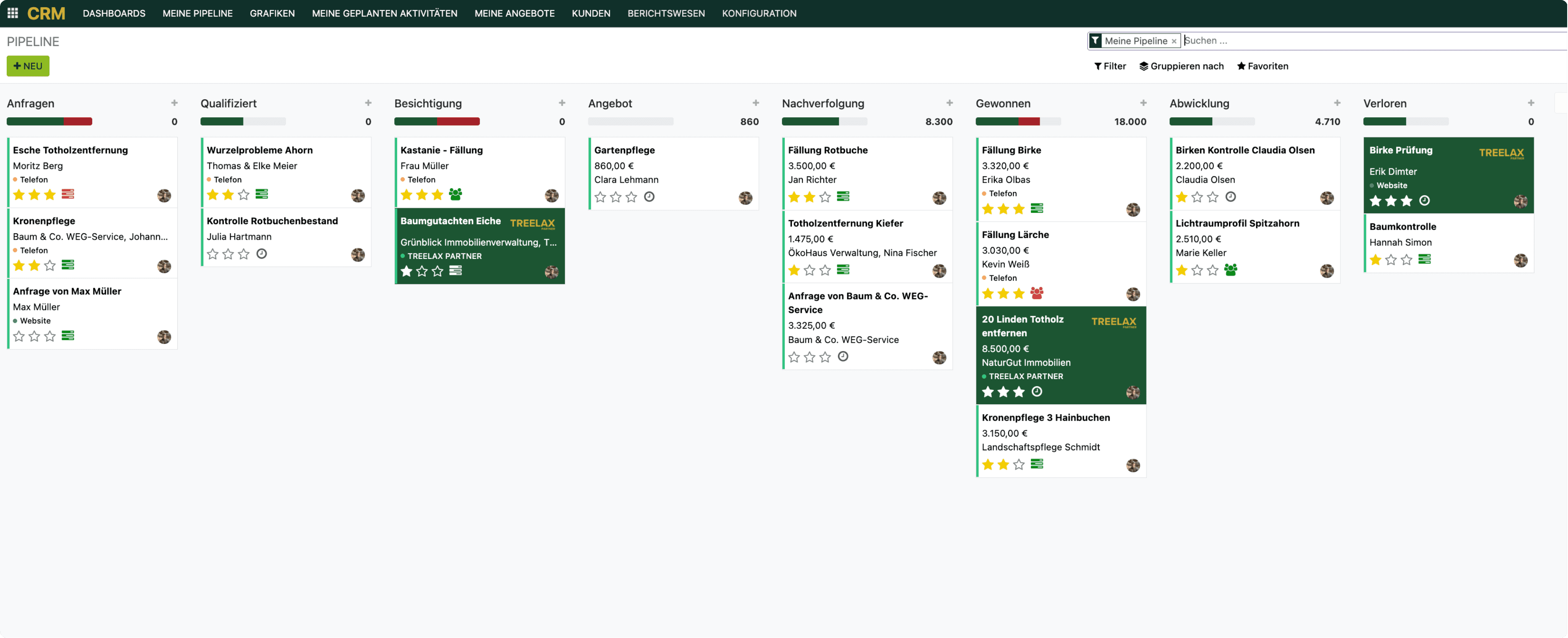The width and height of the screenshot is (1568, 638).
Task: Click red segment of Besichtigung progress bar
Action: (458, 121)
